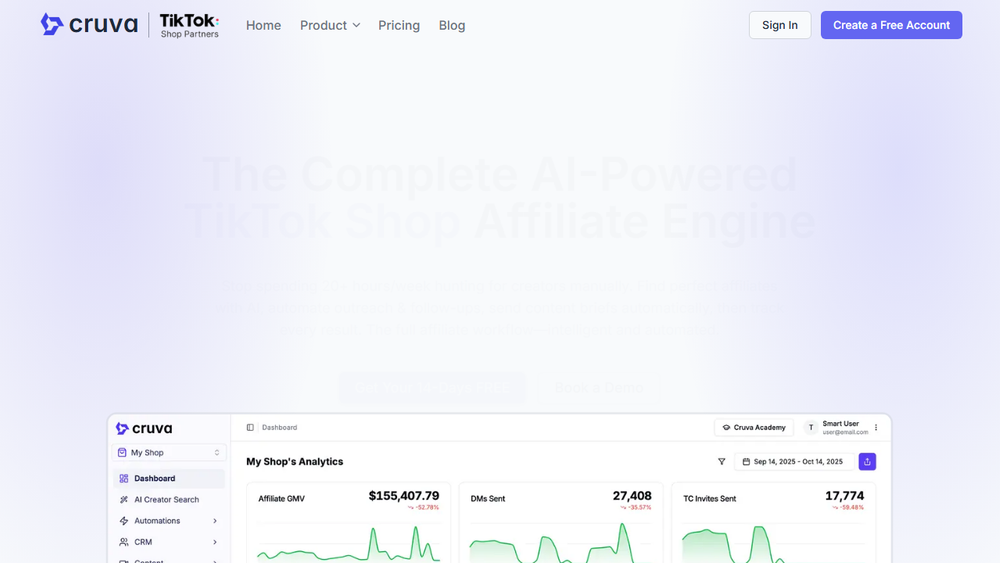Open Cruva Academy
The width and height of the screenshot is (1000, 563).
(x=754, y=427)
